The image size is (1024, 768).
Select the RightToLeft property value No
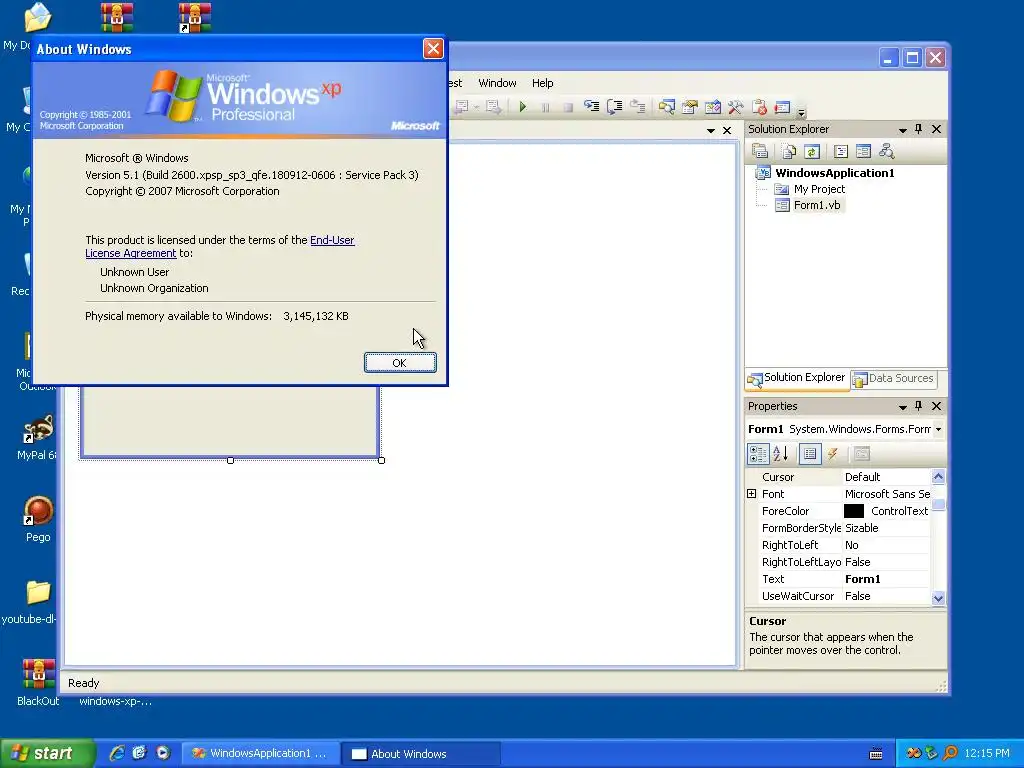(852, 545)
